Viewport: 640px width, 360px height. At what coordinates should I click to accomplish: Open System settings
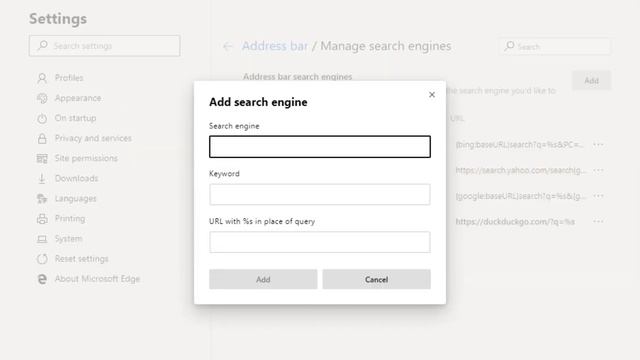tap(68, 238)
